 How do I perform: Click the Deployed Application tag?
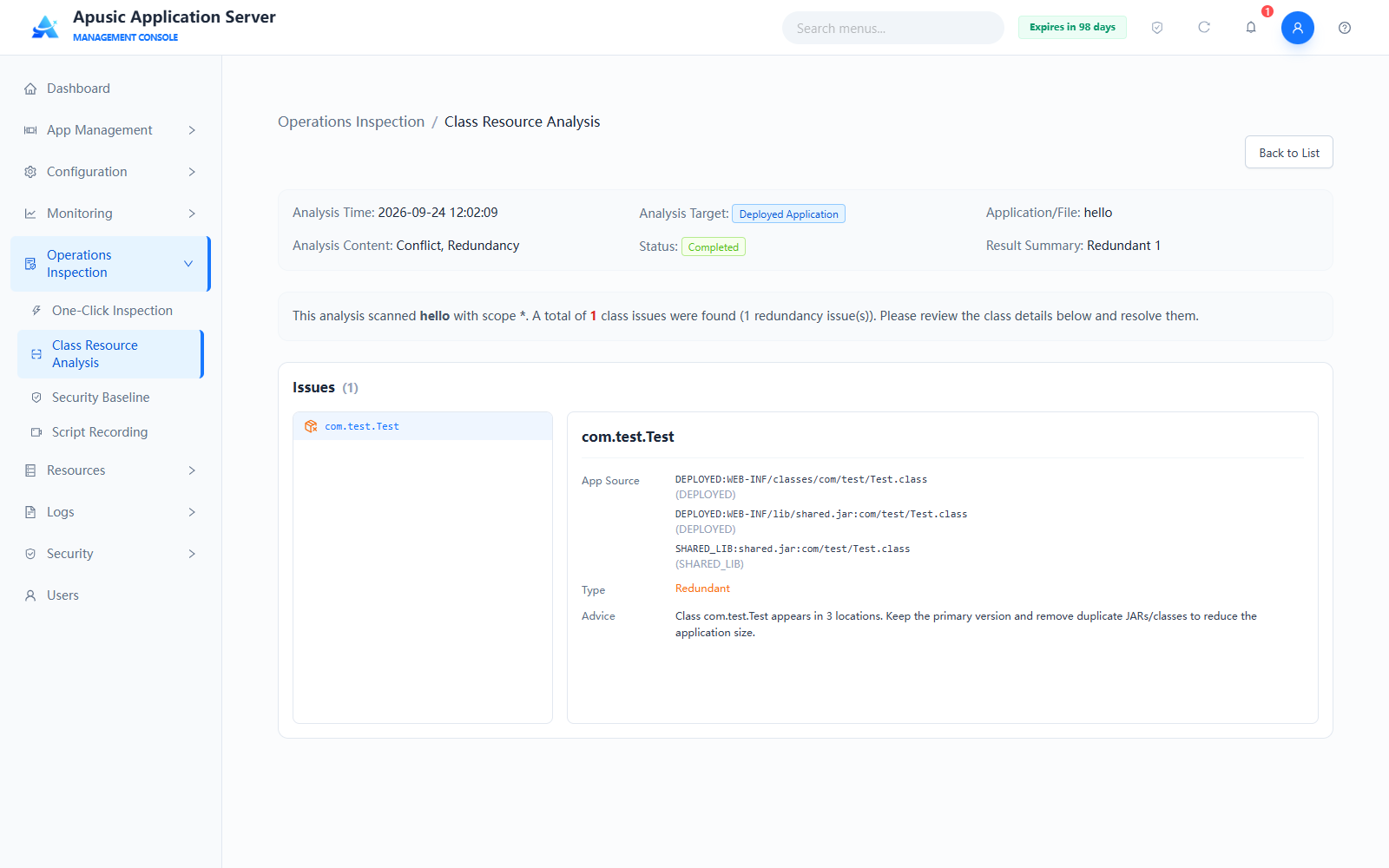pyautogui.click(x=788, y=214)
